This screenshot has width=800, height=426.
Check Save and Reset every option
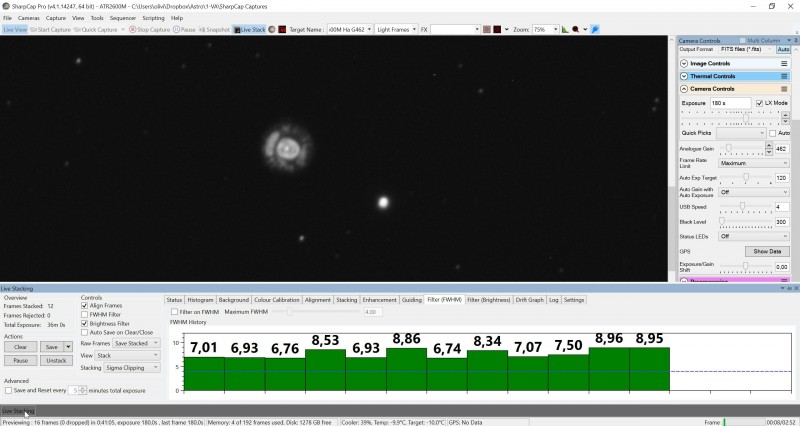(8, 390)
